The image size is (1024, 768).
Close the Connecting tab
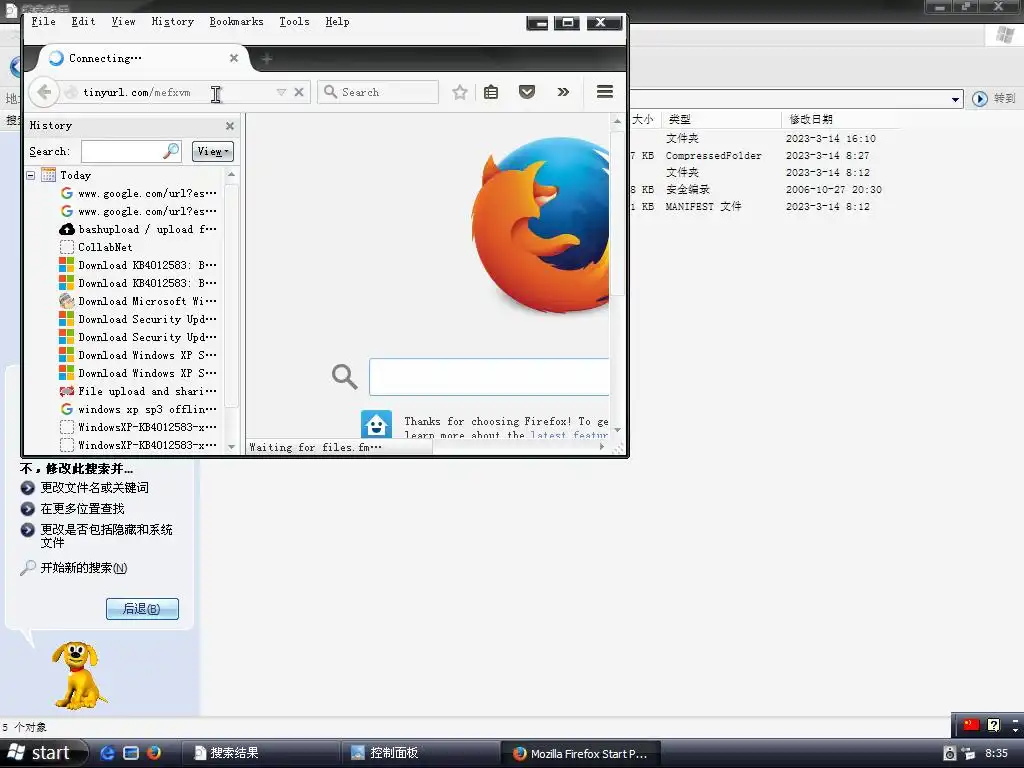[x=234, y=58]
